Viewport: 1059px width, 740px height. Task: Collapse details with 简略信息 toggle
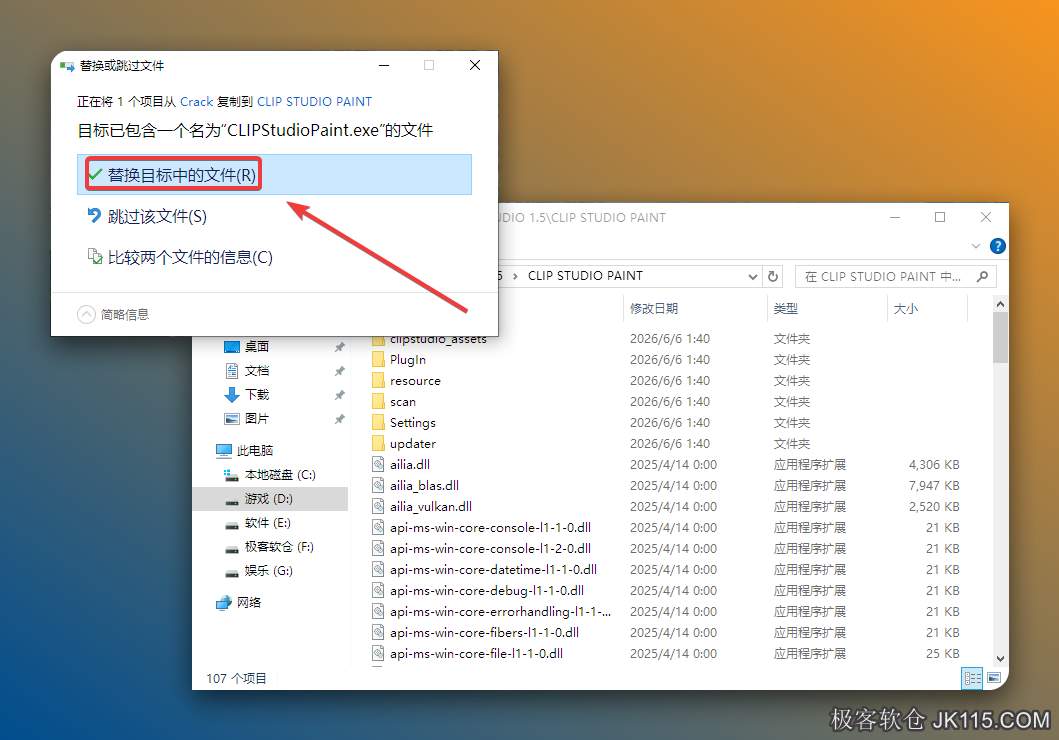pos(113,315)
